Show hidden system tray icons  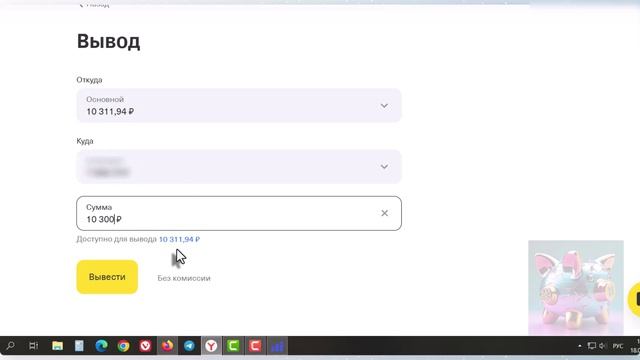point(580,346)
